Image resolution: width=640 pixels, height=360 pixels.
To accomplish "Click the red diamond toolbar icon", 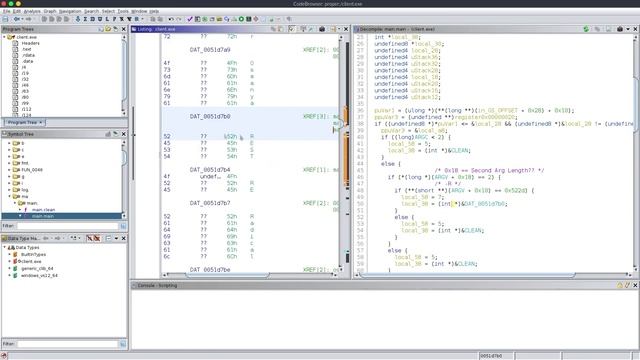I will click(256, 19).
